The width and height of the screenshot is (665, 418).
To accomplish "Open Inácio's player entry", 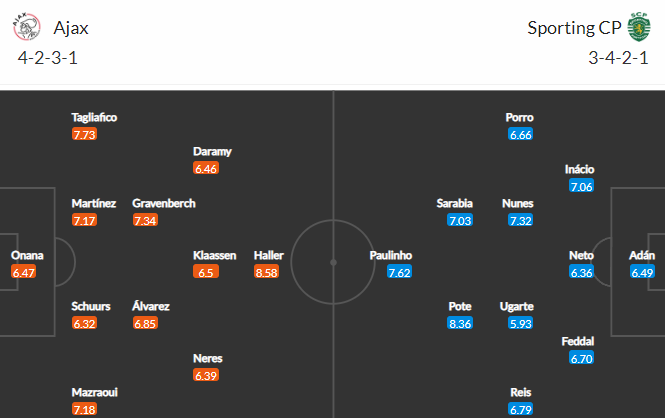I will pos(579,169).
